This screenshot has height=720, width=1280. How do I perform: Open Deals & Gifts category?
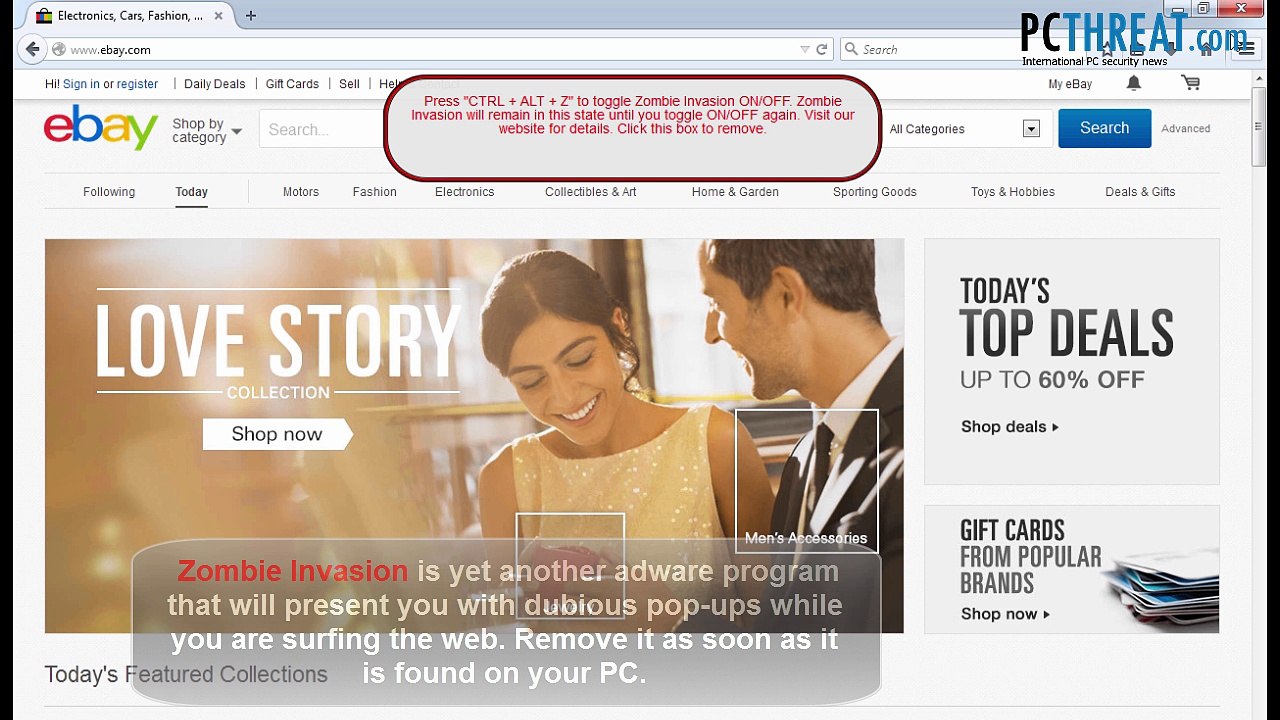tap(1140, 192)
